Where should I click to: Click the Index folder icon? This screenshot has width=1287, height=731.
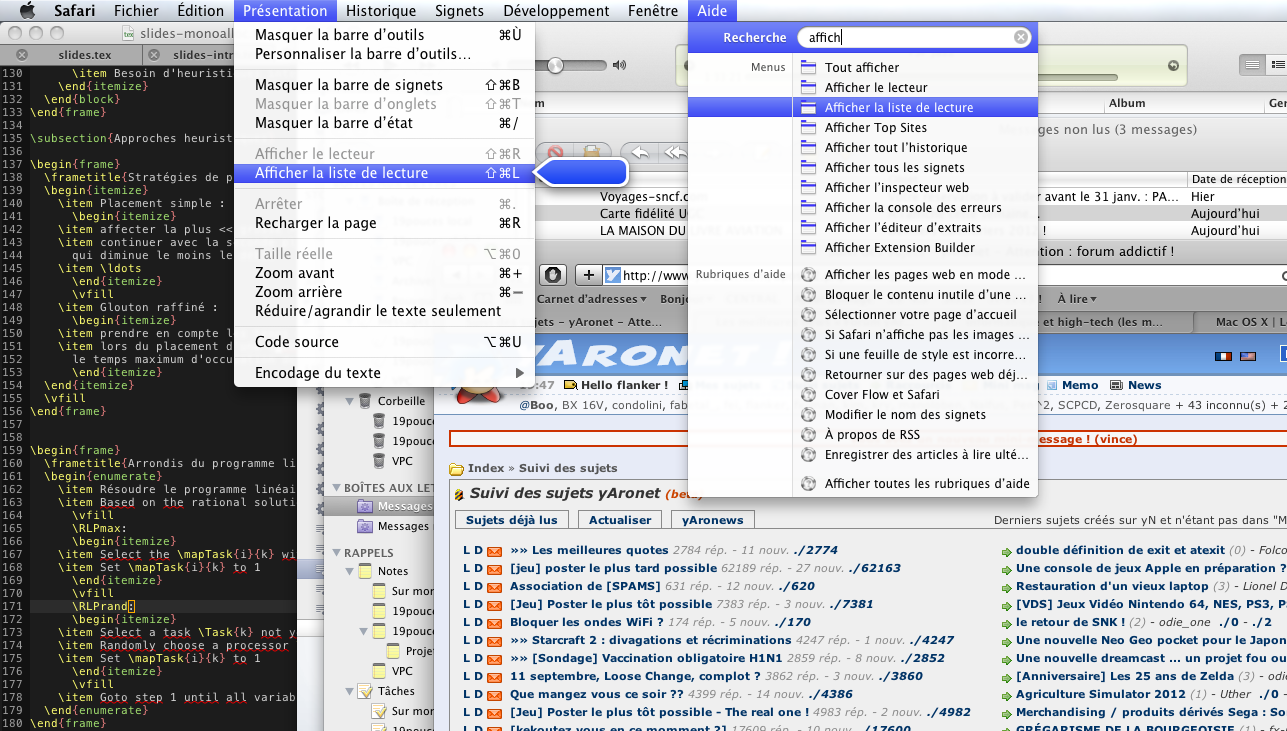click(x=457, y=468)
